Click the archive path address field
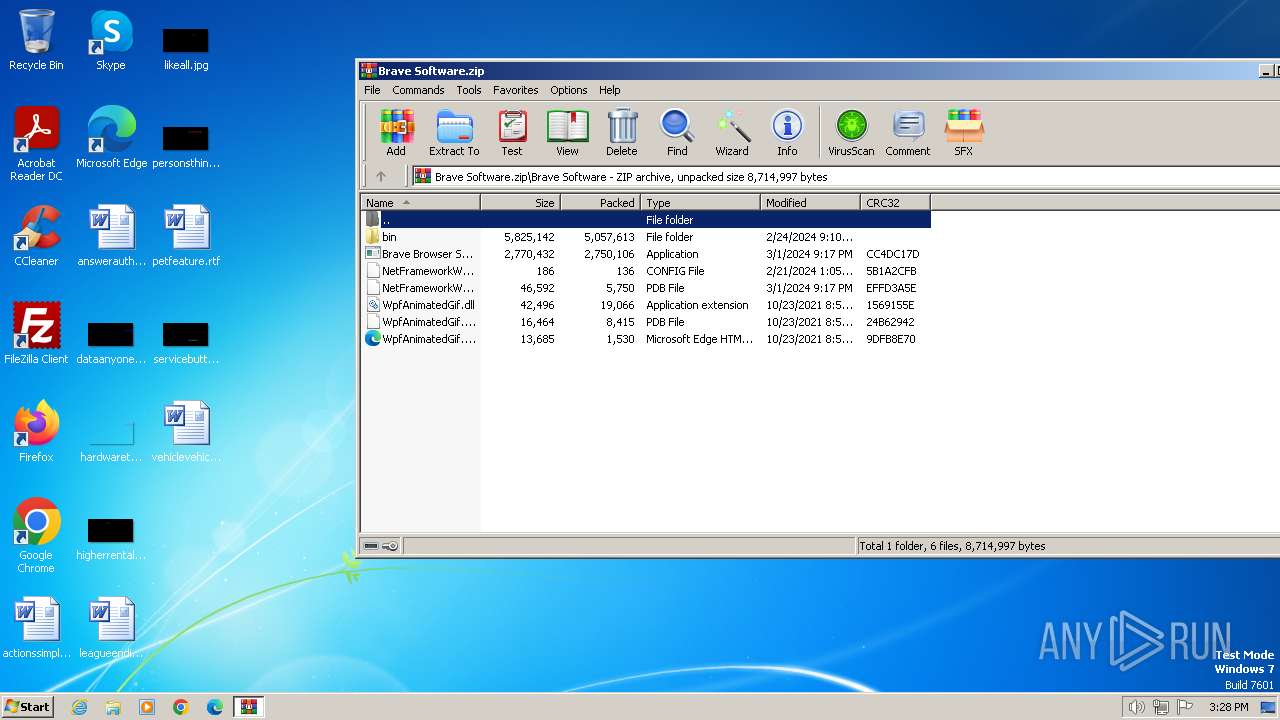 click(x=845, y=176)
